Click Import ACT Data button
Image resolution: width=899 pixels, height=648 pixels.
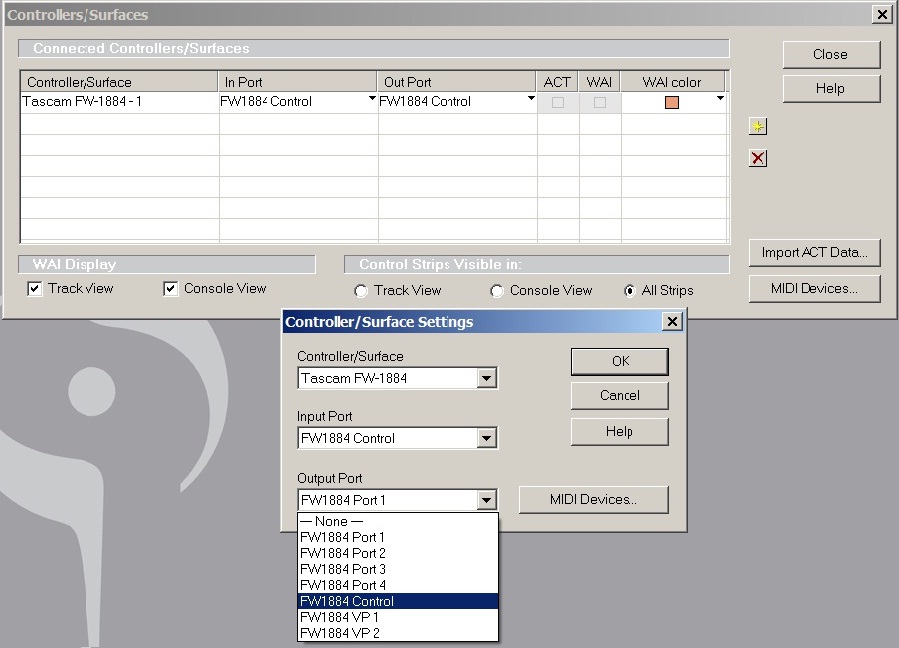tap(814, 252)
